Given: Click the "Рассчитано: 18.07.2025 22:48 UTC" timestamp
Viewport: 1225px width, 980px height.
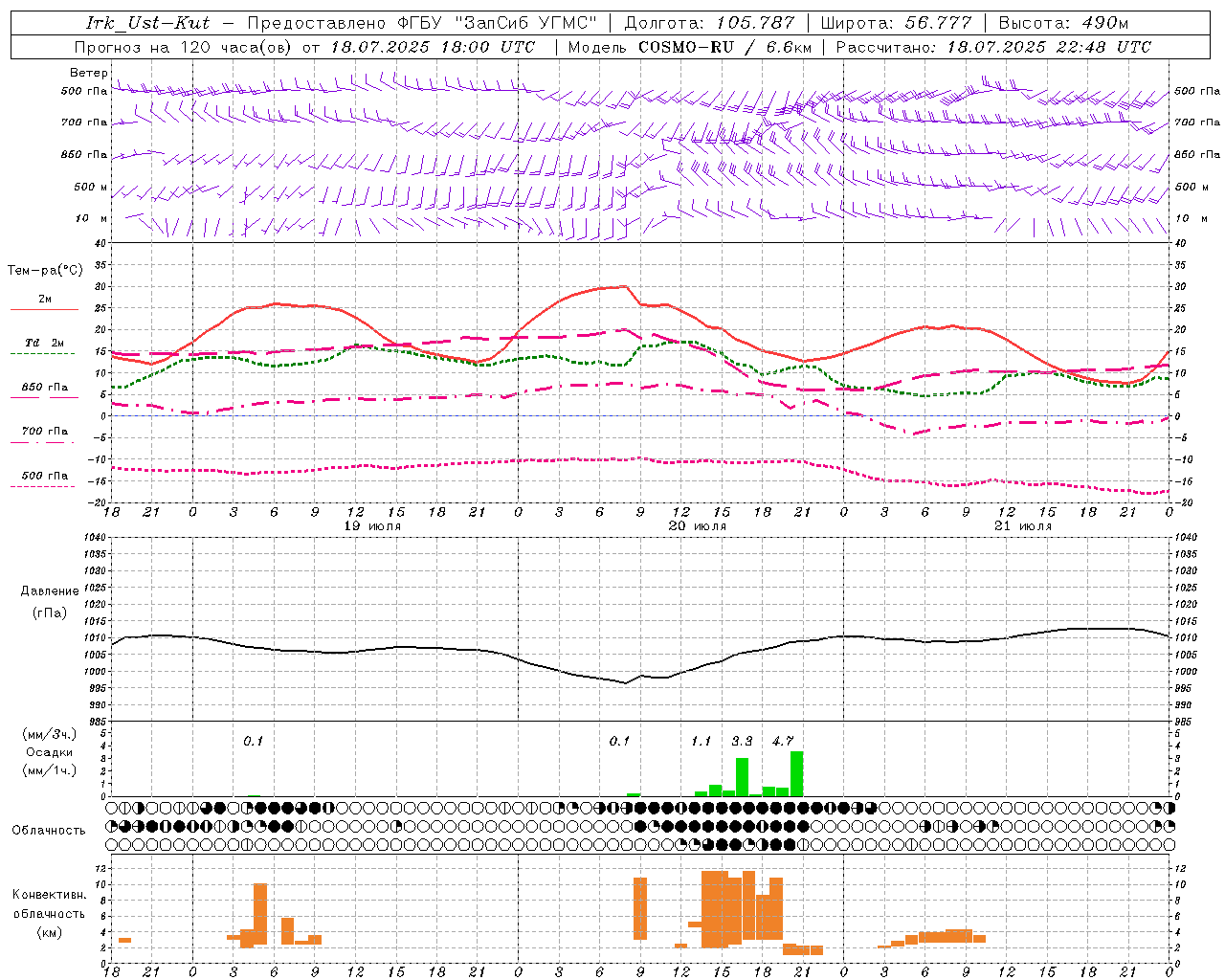Looking at the screenshot, I should coord(993,47).
